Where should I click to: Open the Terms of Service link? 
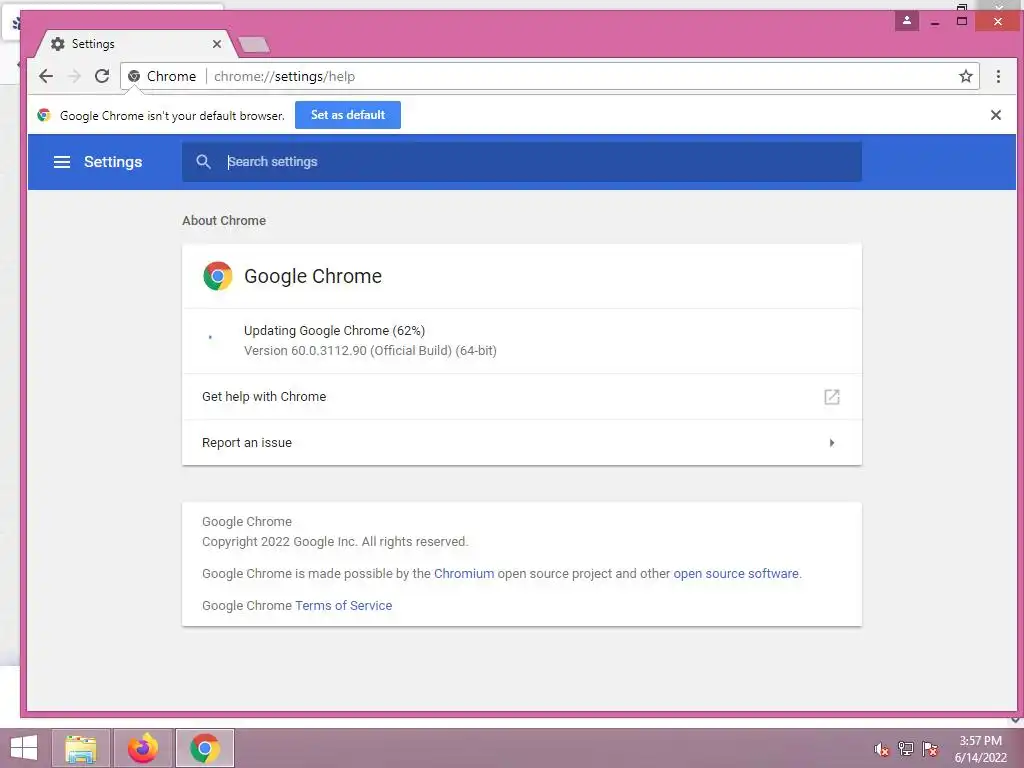pos(344,605)
